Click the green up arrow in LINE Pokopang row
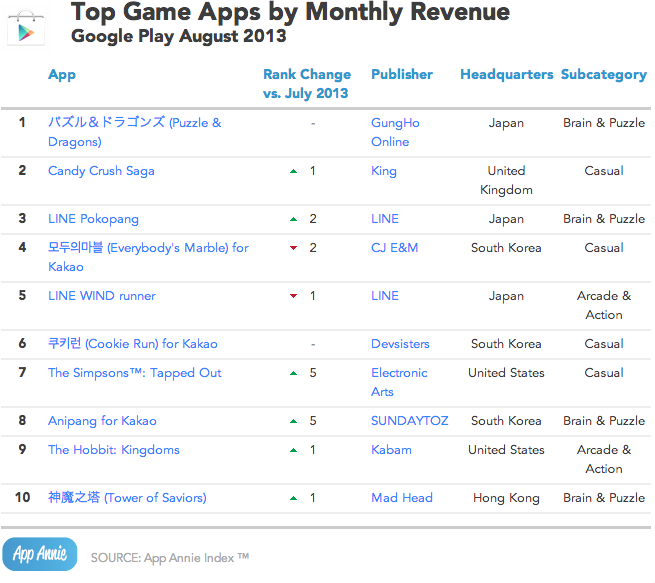Image resolution: width=655 pixels, height=583 pixels. coord(294,219)
